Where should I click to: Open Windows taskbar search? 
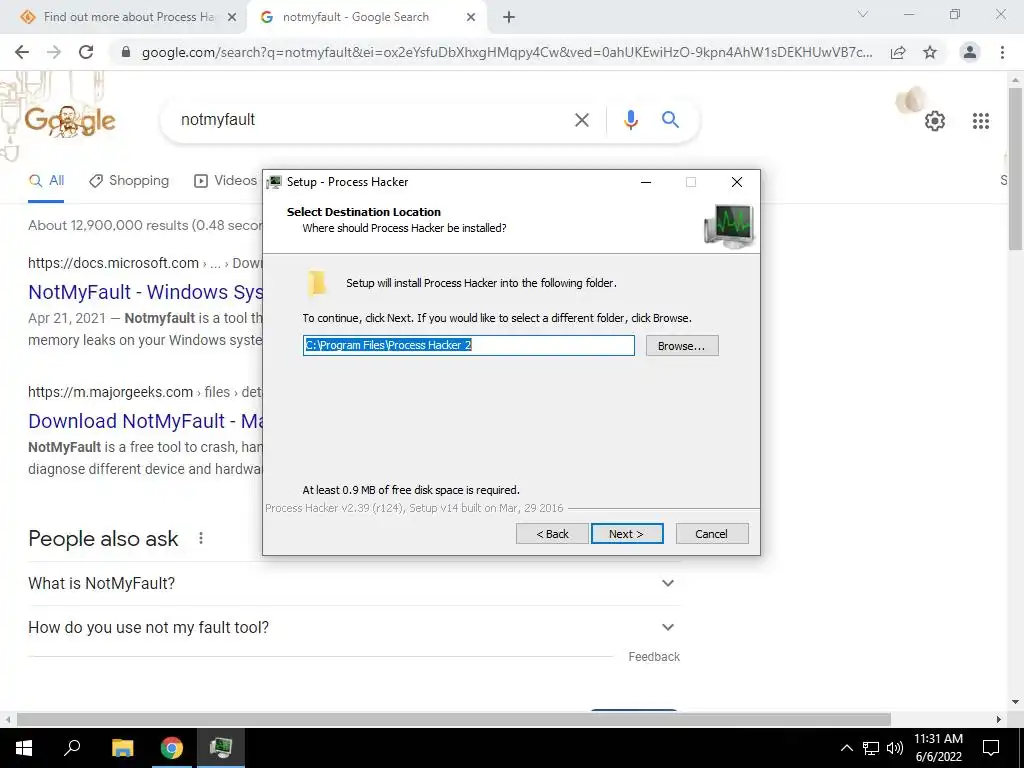tap(72, 748)
